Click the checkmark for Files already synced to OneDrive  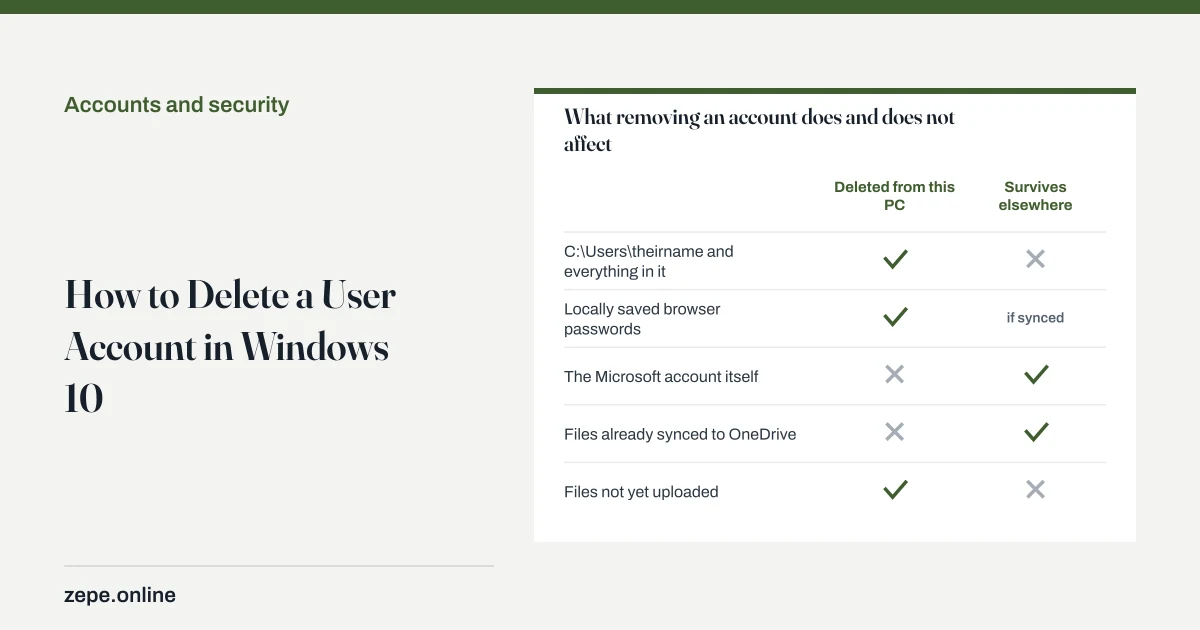[1036, 432]
